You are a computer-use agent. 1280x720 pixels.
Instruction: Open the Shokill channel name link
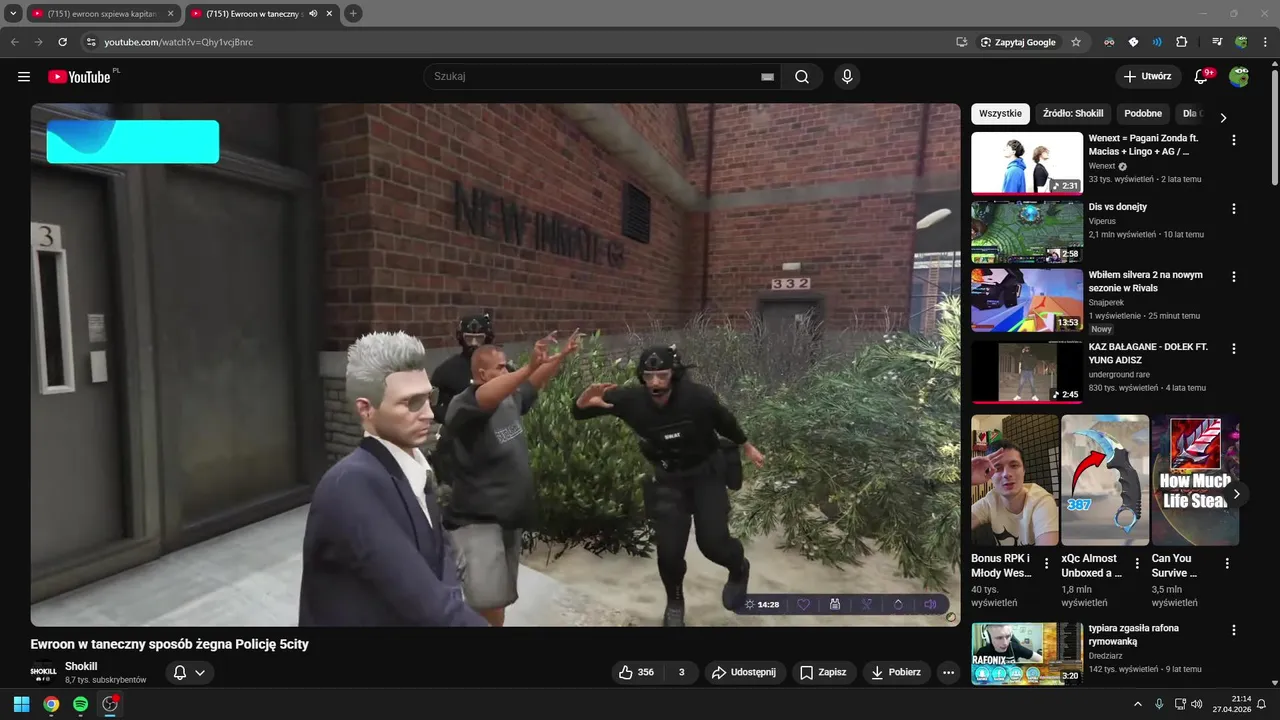pyautogui.click(x=81, y=667)
